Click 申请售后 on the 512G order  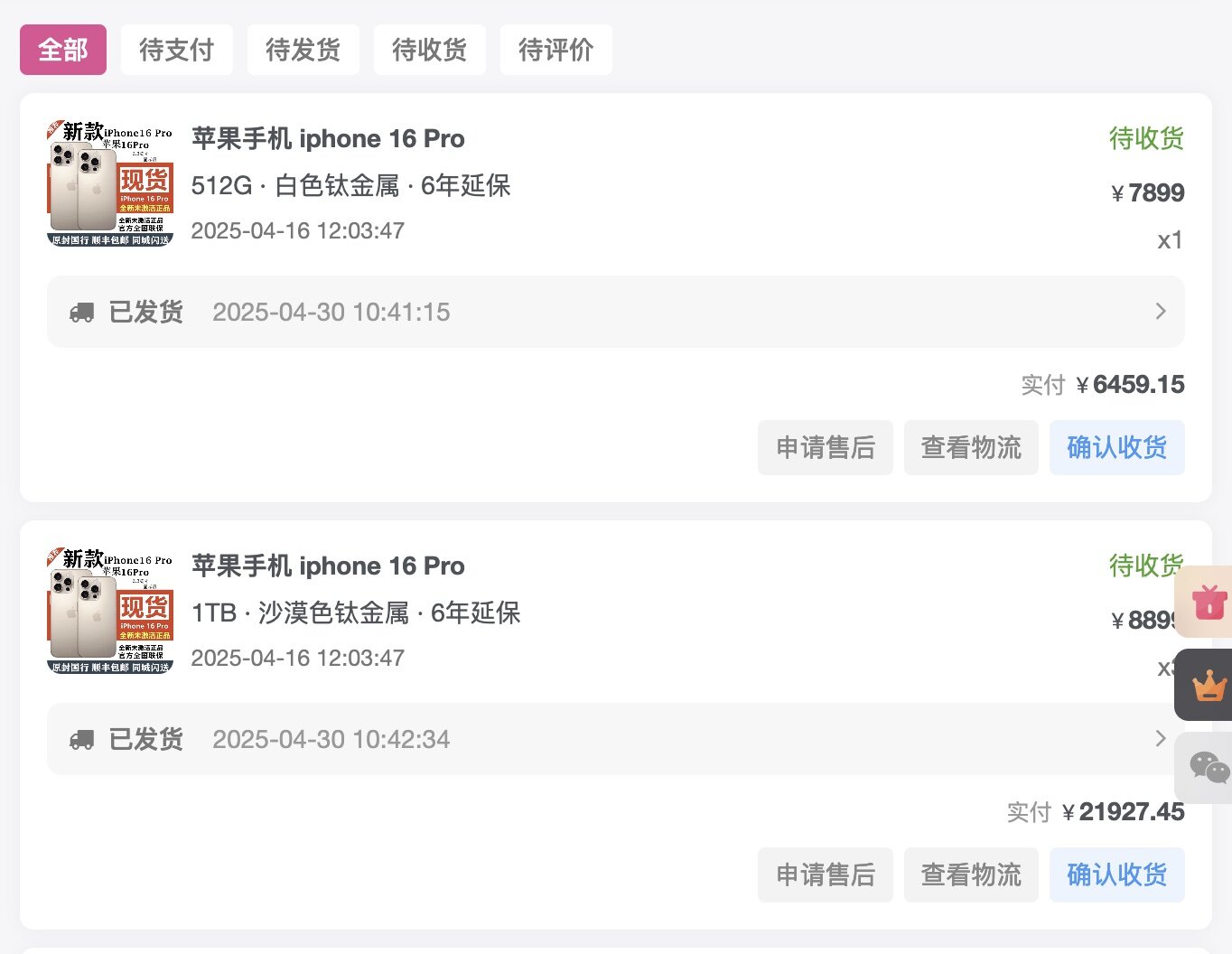tap(825, 447)
